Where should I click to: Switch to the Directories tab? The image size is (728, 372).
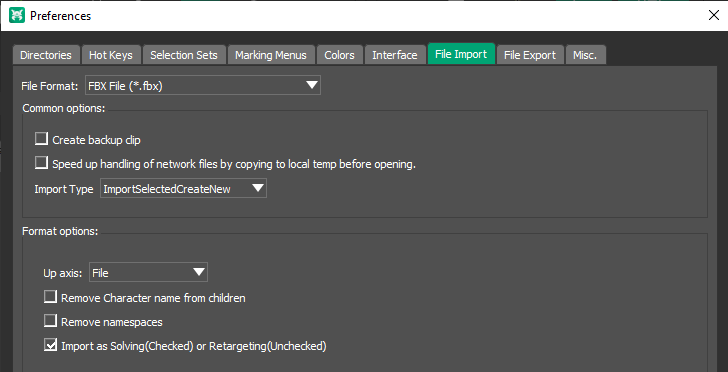click(46, 55)
